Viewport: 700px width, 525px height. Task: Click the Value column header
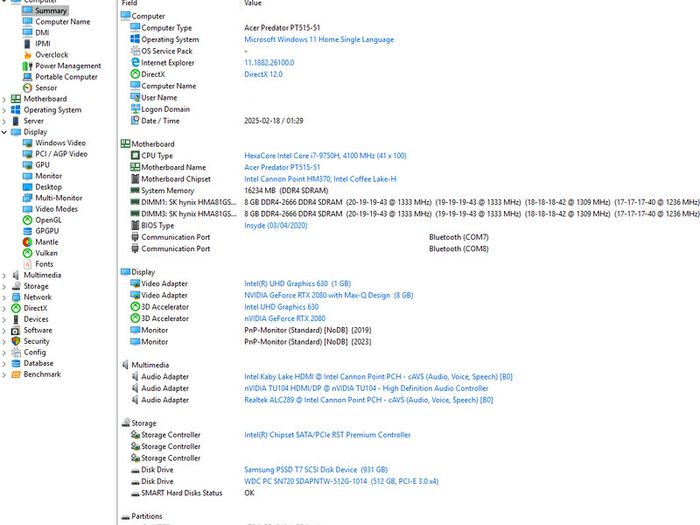253,3
